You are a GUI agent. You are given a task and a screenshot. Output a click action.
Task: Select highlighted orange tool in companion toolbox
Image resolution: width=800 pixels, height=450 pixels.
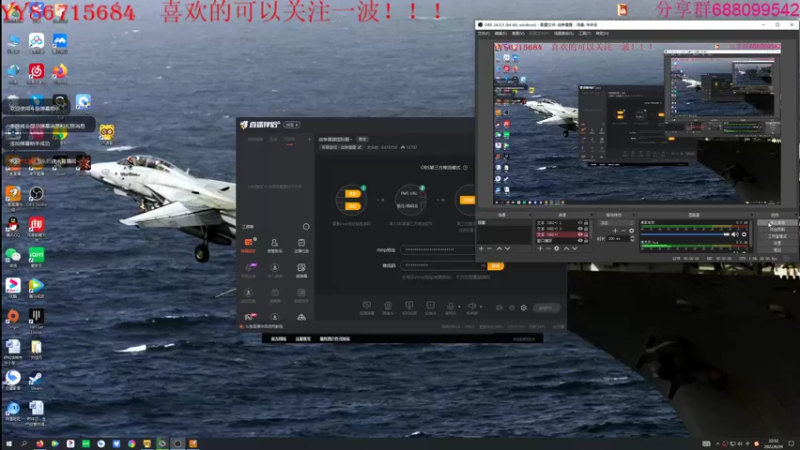(x=248, y=245)
